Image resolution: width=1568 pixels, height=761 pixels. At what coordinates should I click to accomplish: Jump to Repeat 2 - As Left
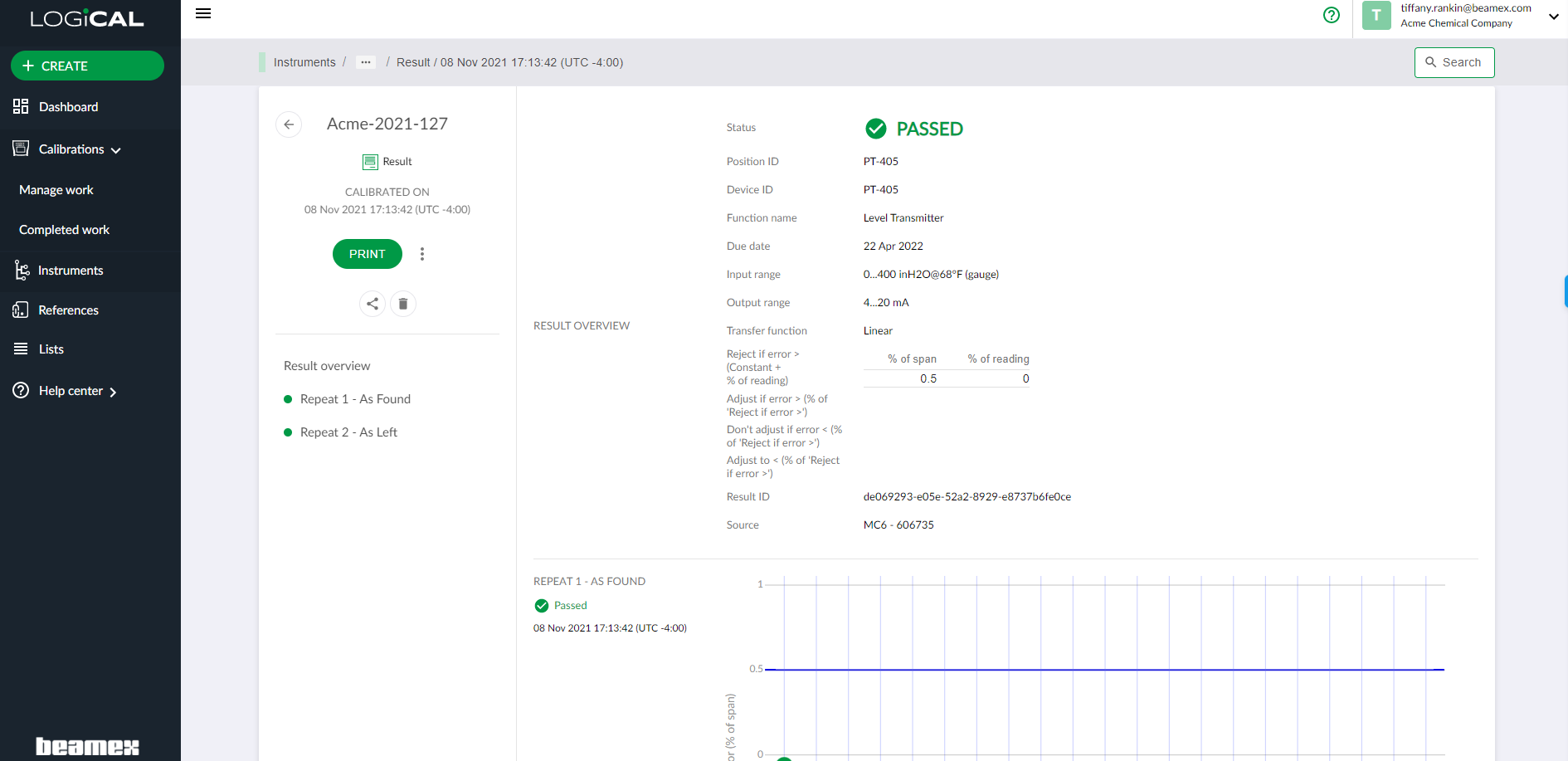[x=348, y=432]
